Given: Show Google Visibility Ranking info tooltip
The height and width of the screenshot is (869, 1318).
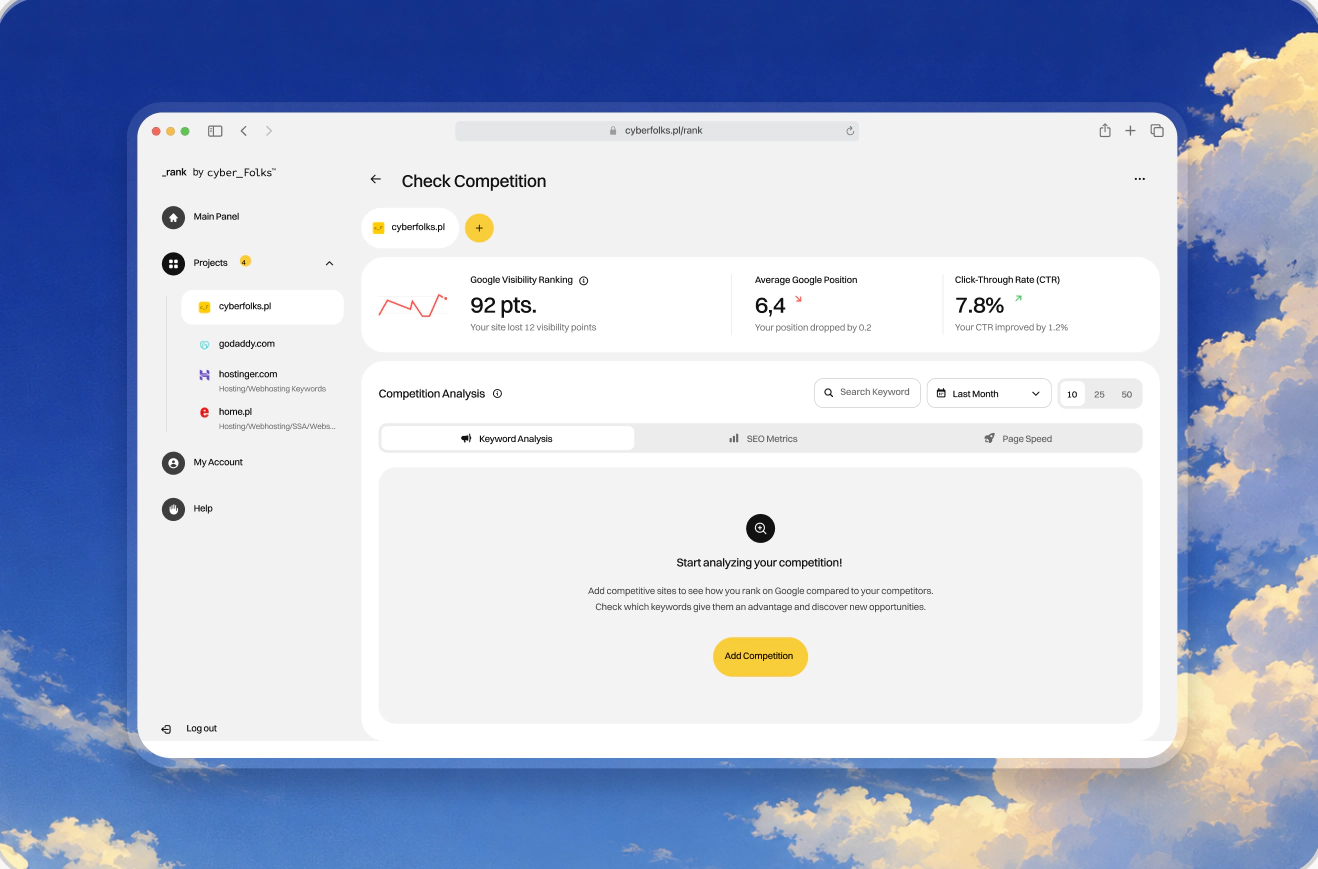Looking at the screenshot, I should 584,281.
